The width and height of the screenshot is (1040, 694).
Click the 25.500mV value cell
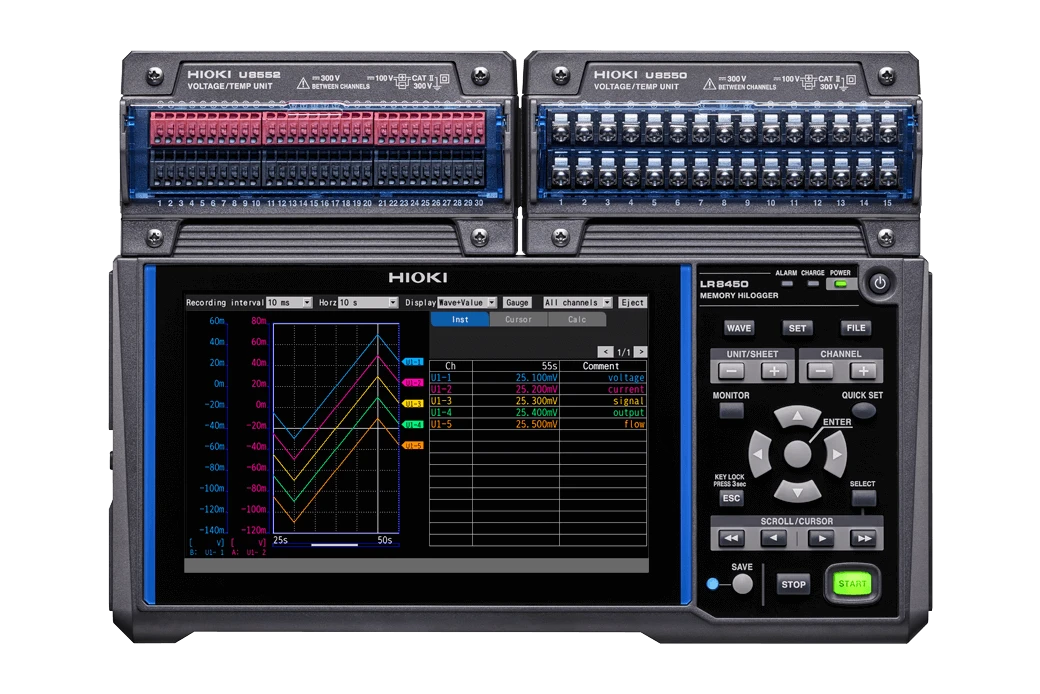pos(516,424)
